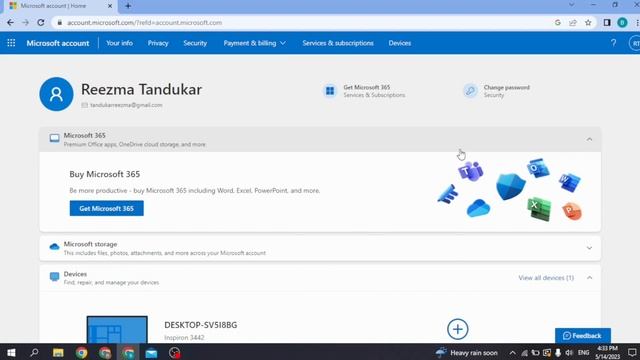This screenshot has height=360, width=640.
Task: Click the blue profile avatar icon
Action: click(56, 94)
